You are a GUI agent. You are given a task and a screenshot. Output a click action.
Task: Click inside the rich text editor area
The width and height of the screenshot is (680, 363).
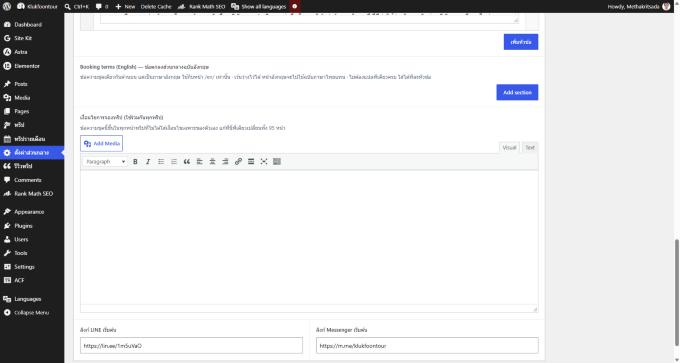point(309,238)
